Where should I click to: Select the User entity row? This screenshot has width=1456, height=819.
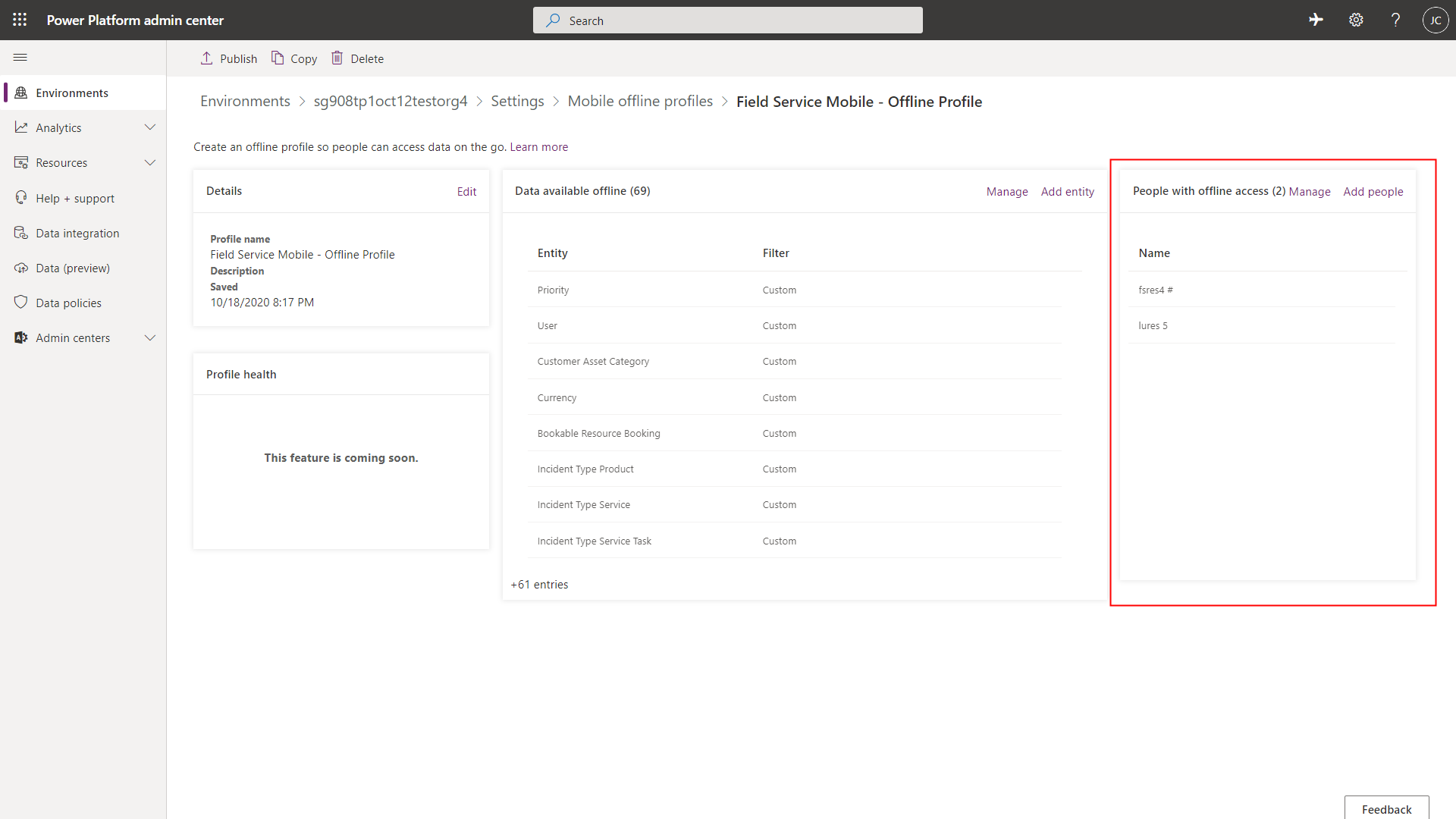click(794, 325)
